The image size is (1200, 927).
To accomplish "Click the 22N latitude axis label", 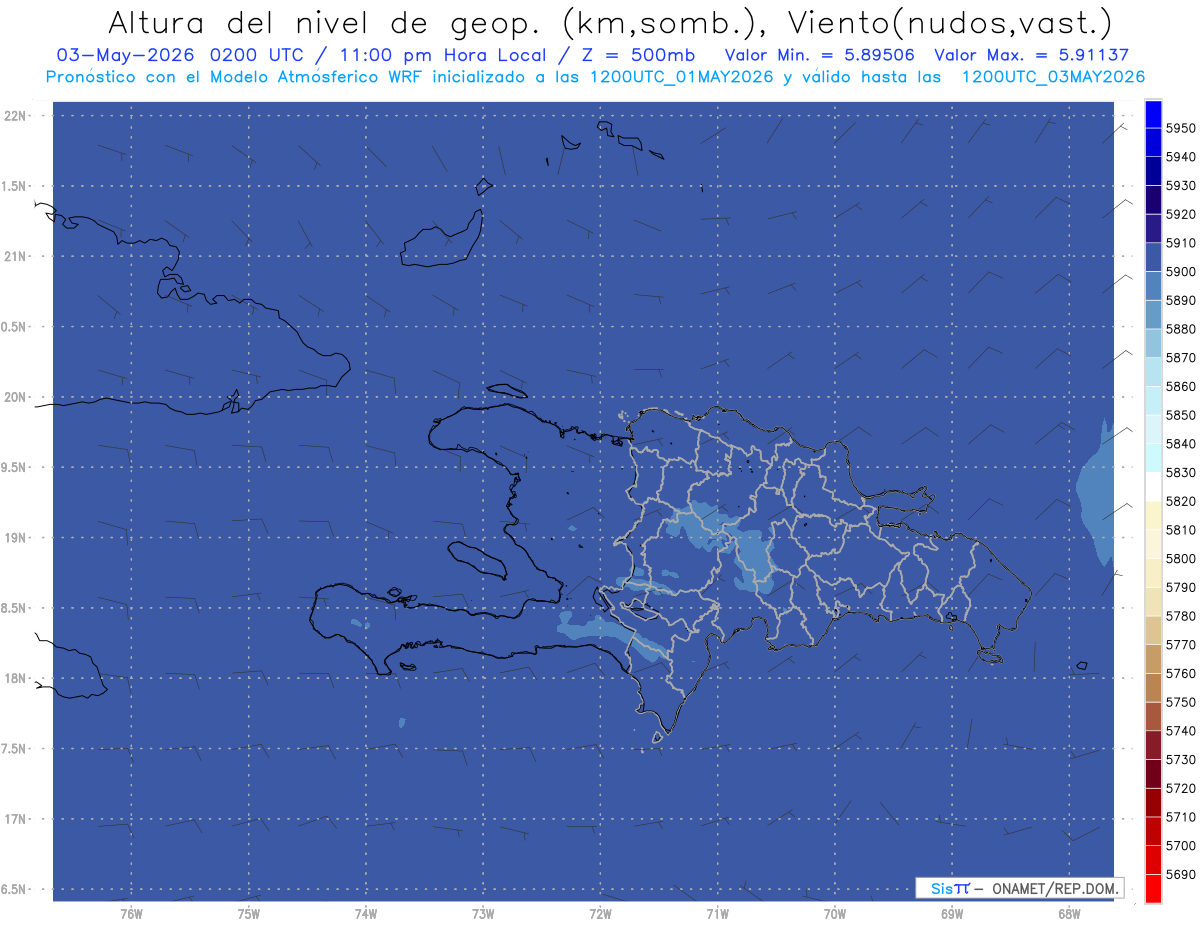I will click(x=16, y=115).
